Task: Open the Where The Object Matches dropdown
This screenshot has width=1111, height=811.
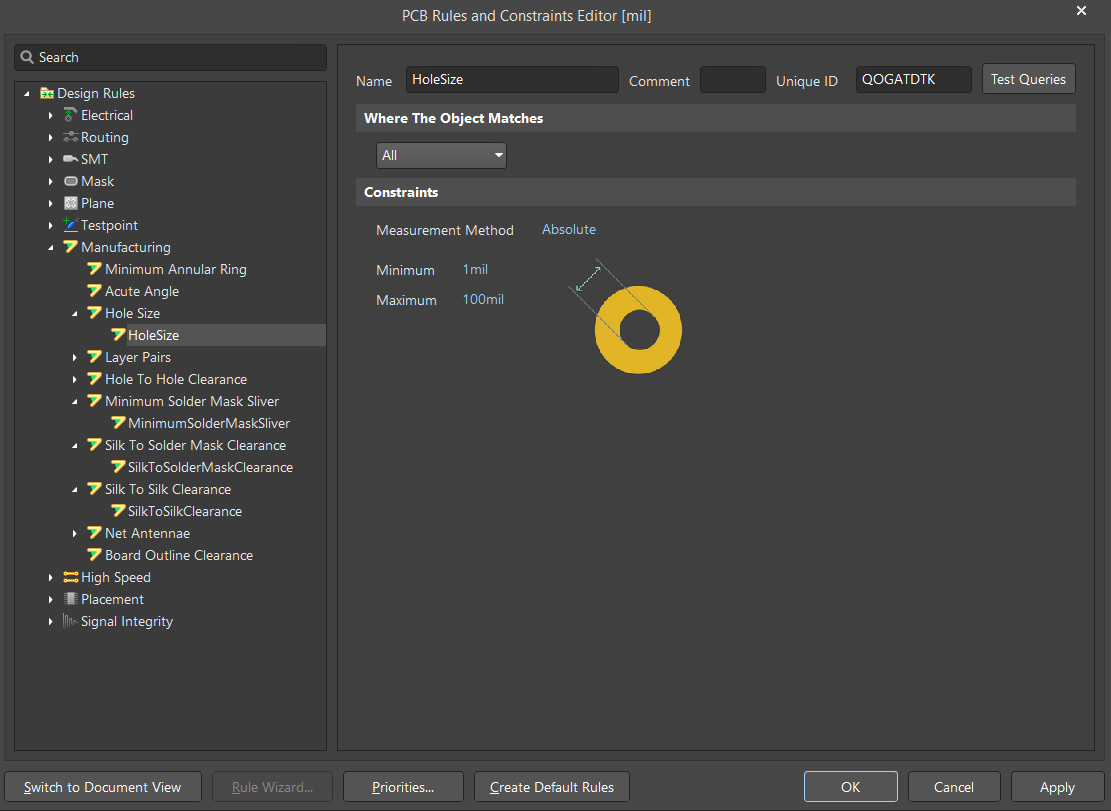Action: tap(441, 155)
